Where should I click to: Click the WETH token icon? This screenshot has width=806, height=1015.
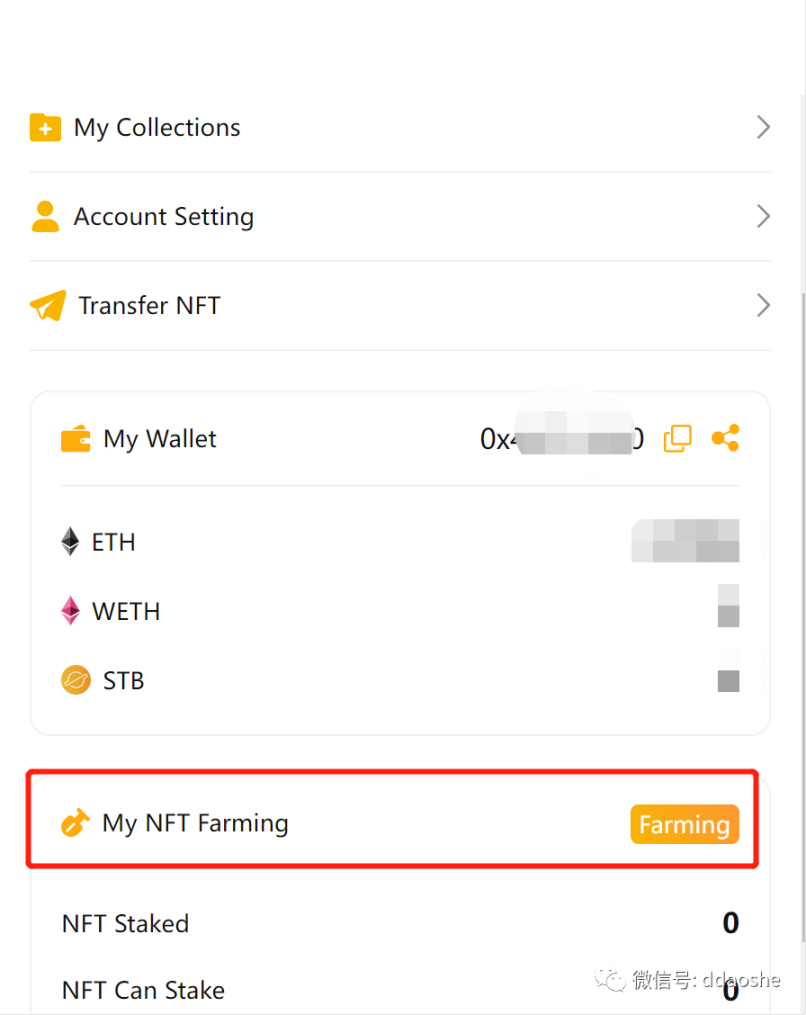pyautogui.click(x=70, y=611)
